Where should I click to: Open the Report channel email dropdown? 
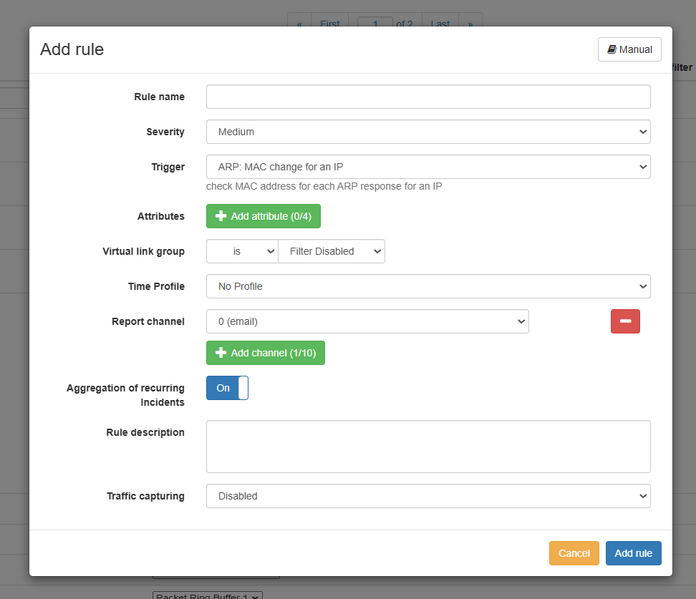coord(368,321)
